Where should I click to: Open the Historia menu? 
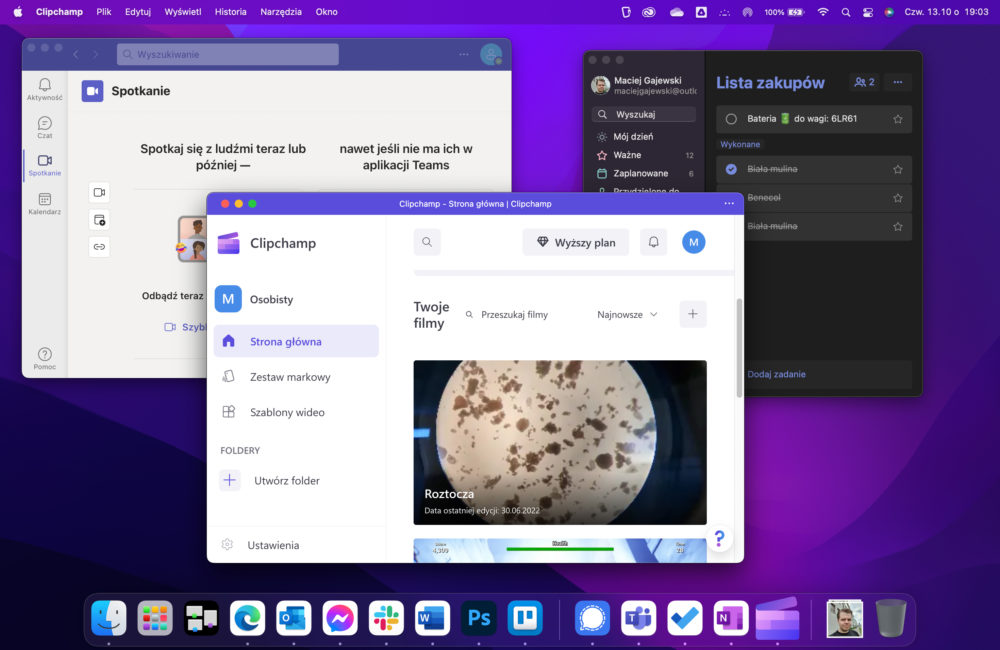230,11
